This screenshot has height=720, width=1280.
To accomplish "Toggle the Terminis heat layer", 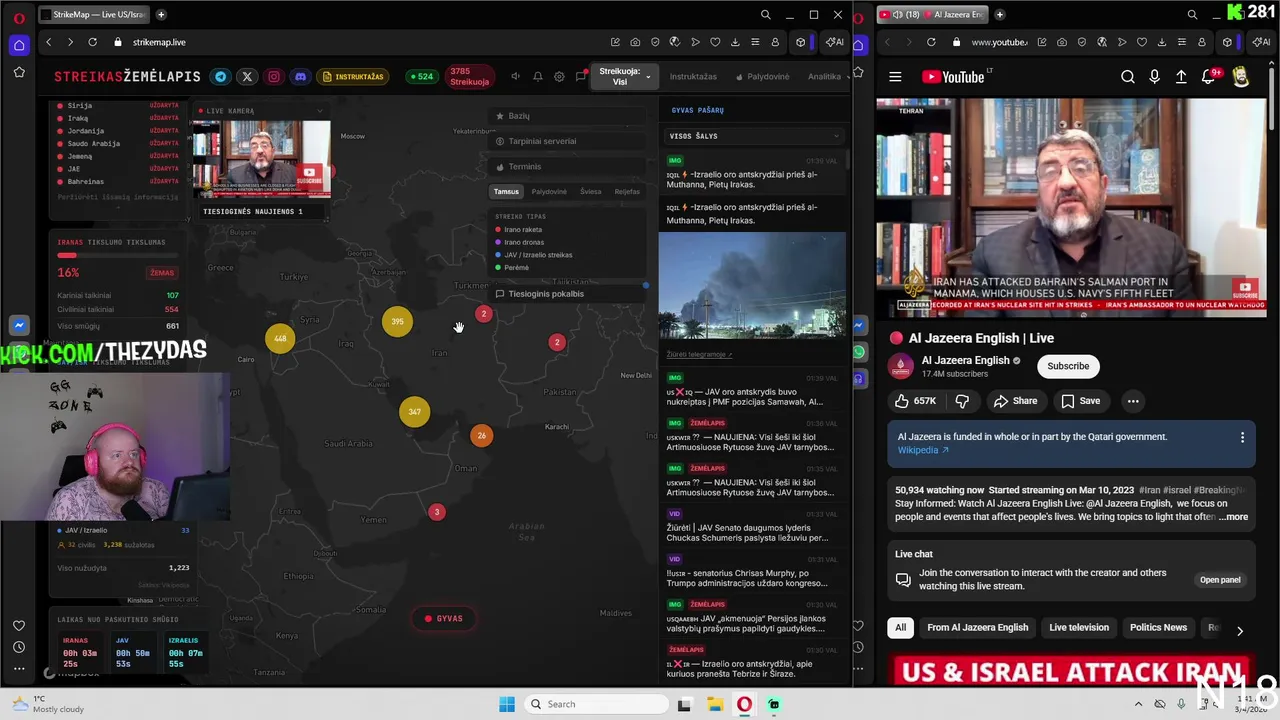I will click(x=567, y=167).
